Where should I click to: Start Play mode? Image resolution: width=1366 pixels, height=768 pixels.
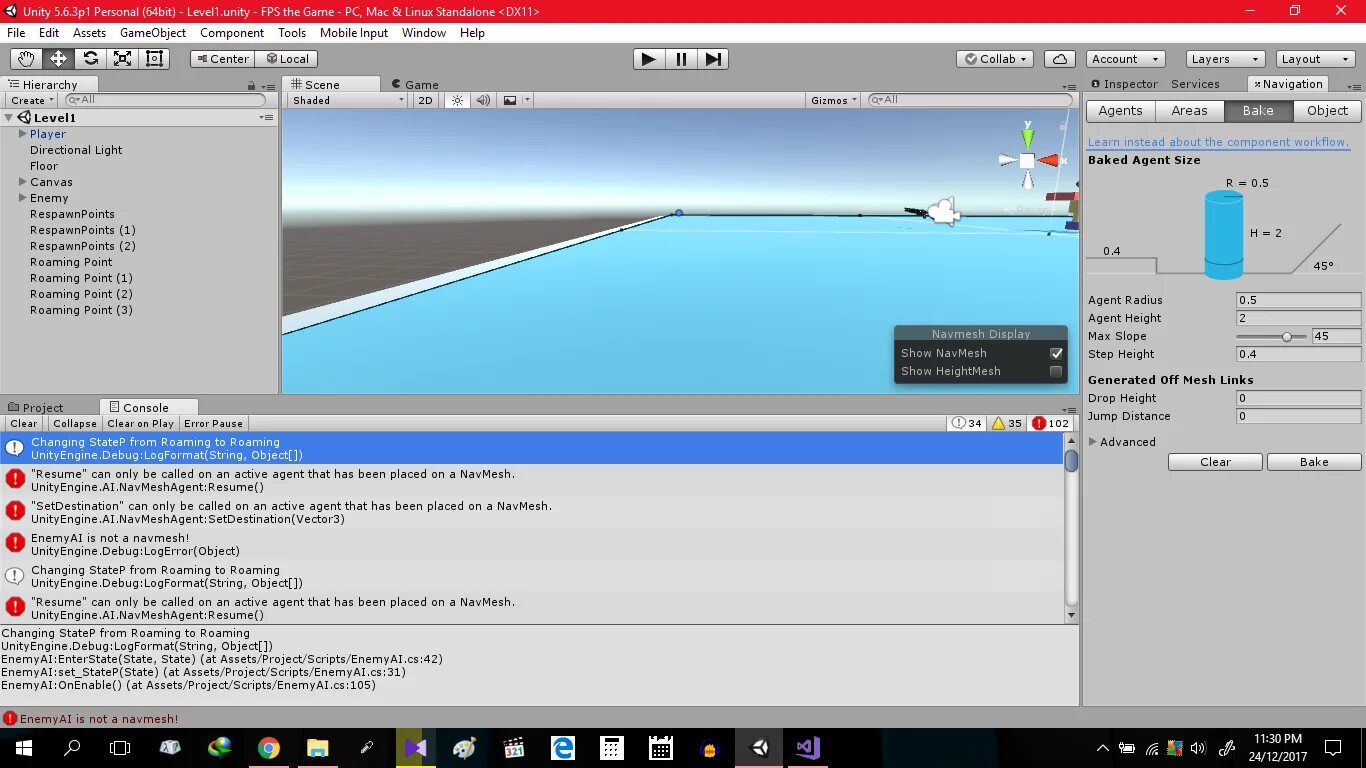649,59
